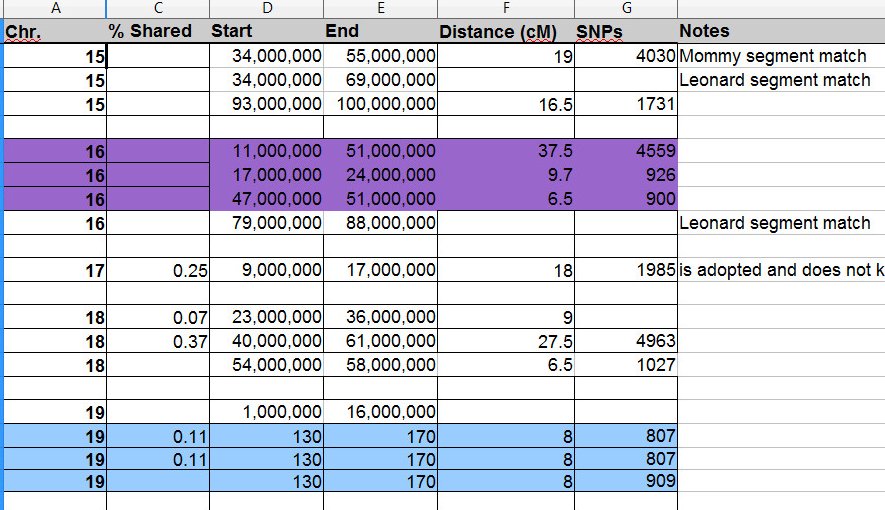885x510 pixels.
Task: Select the SNPs value 4963
Action: [x=626, y=341]
